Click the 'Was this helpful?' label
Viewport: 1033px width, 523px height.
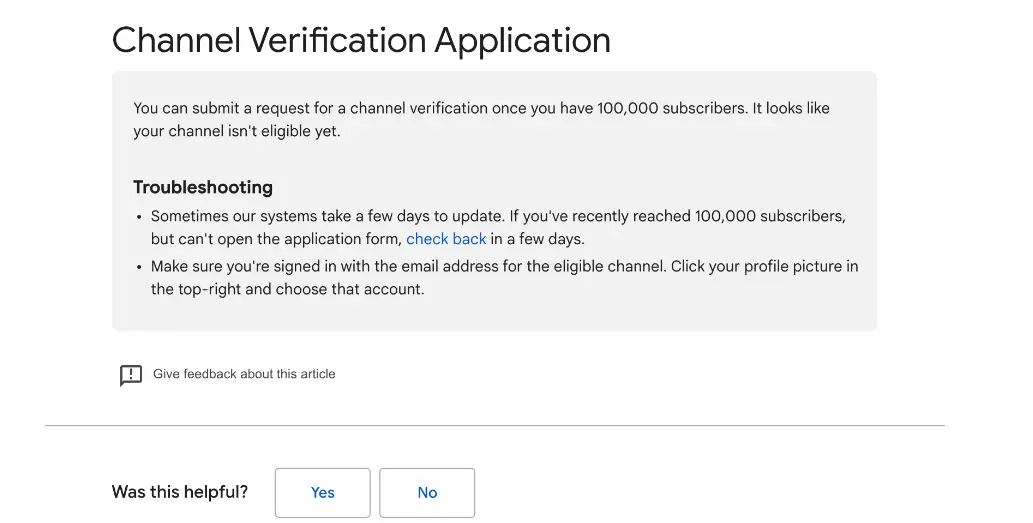pyautogui.click(x=180, y=492)
